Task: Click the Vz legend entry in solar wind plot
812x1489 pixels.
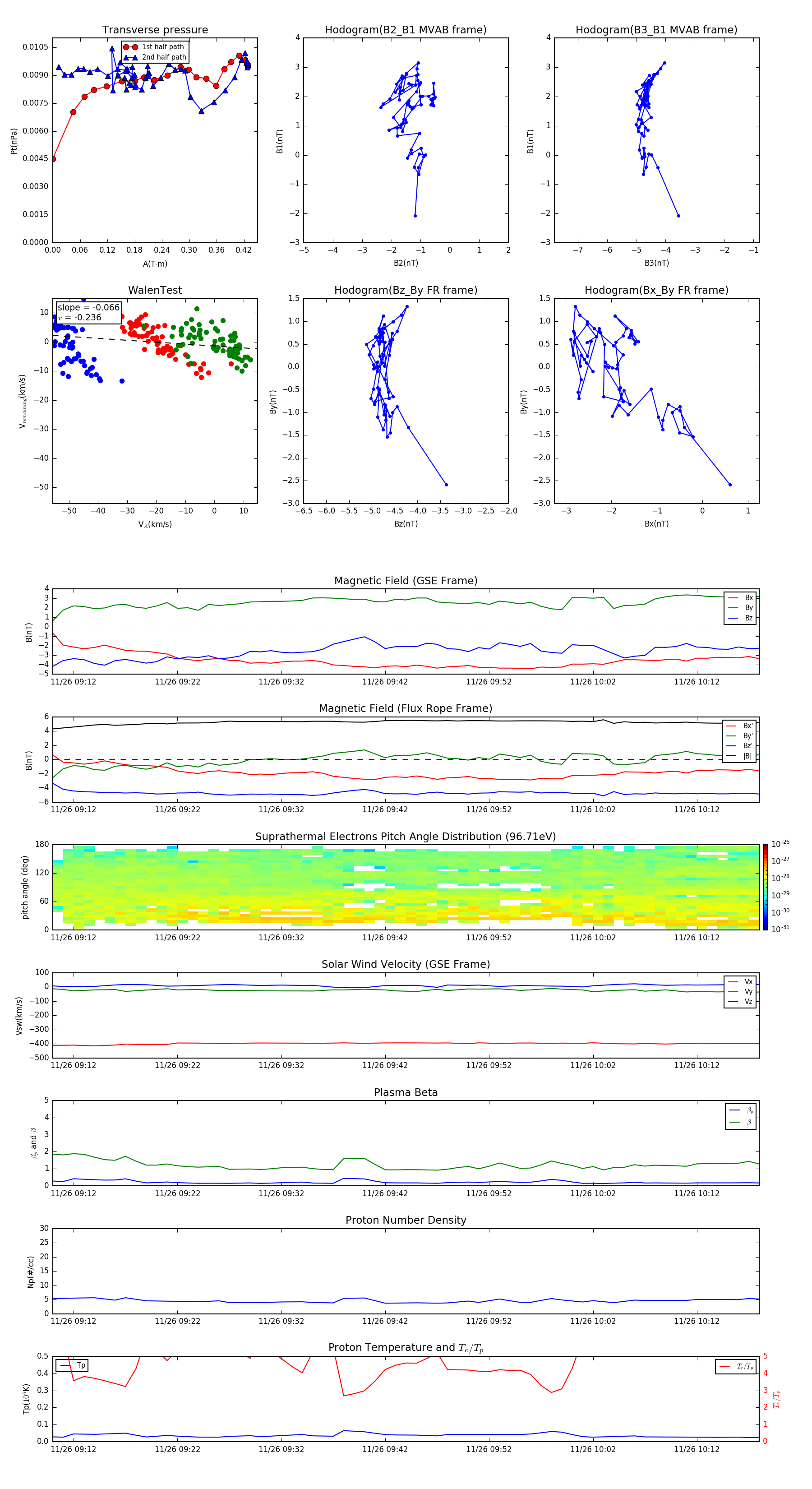Action: click(x=740, y=1001)
